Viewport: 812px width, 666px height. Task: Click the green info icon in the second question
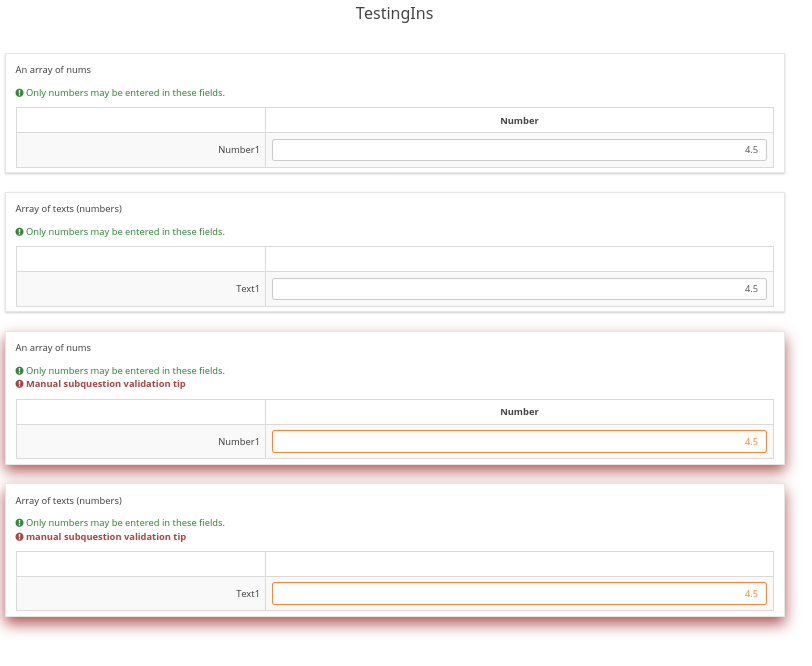coord(20,232)
